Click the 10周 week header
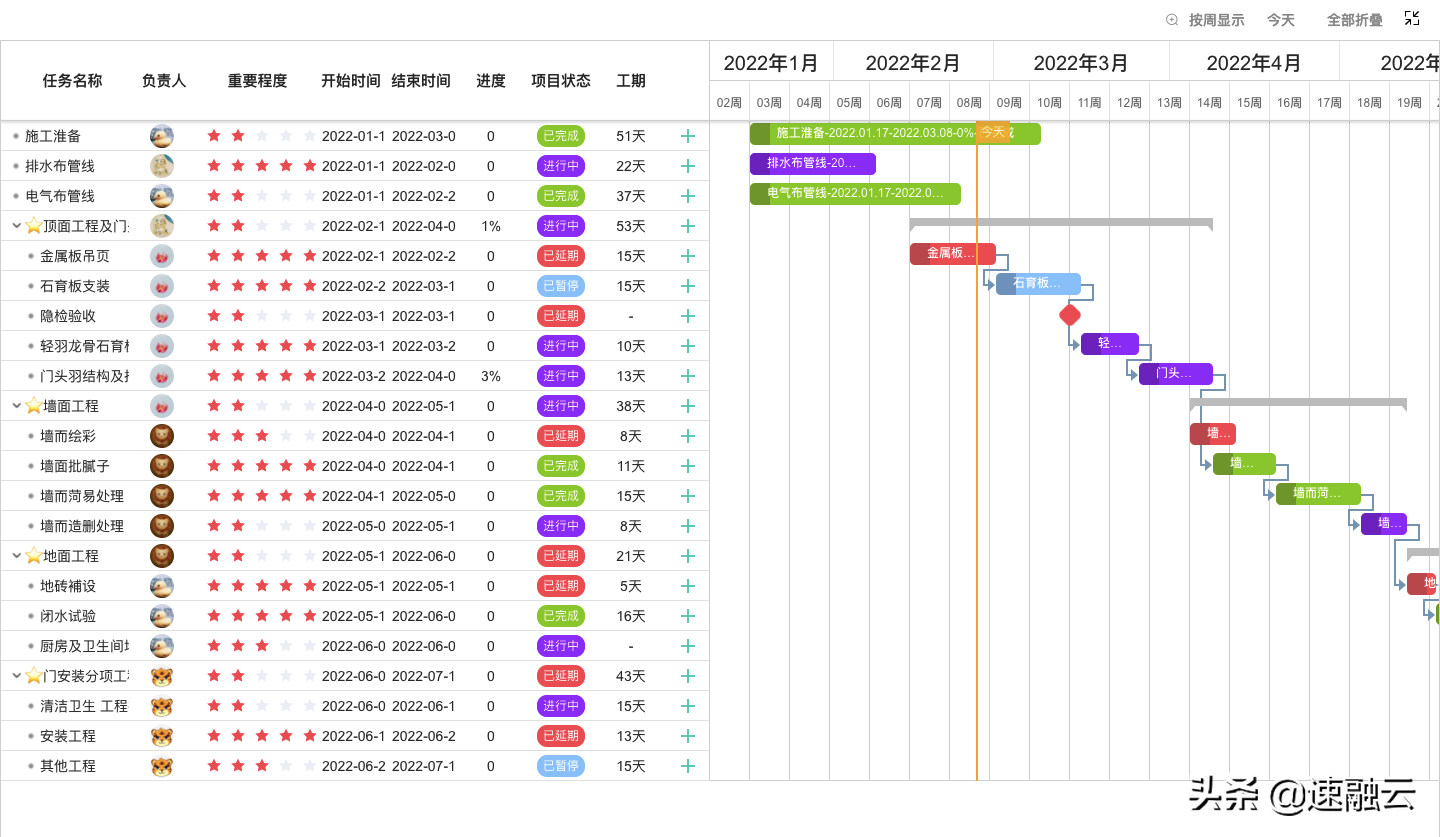The image size is (1440, 837). pos(1049,103)
